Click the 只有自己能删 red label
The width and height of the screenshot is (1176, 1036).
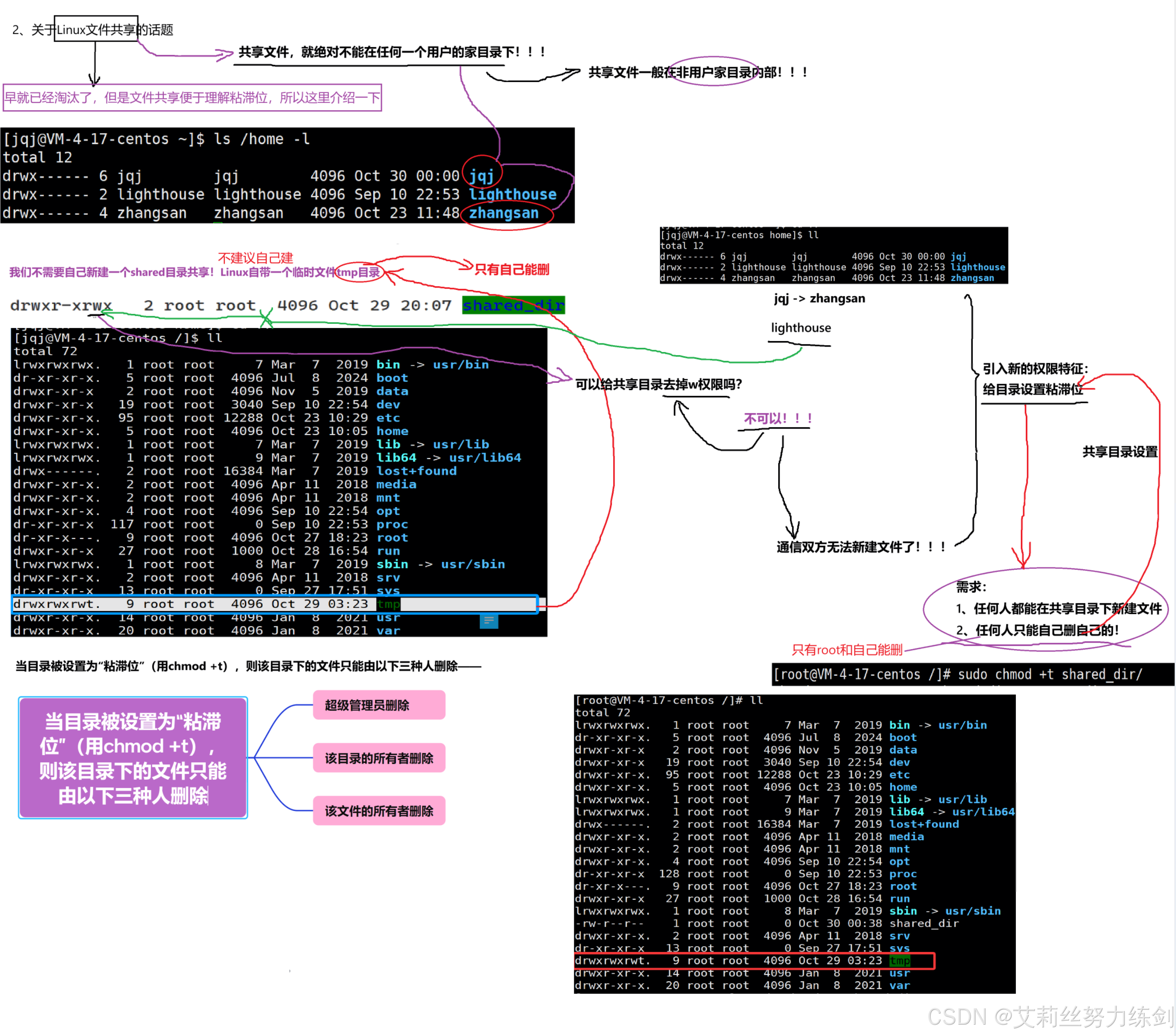[x=512, y=269]
